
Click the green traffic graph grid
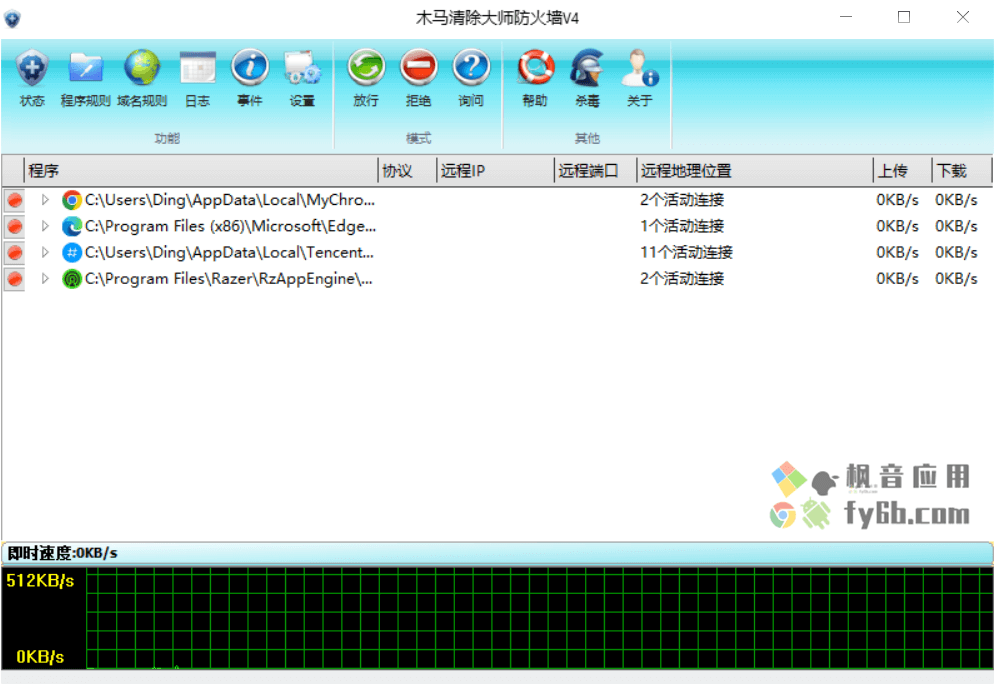click(x=539, y=618)
